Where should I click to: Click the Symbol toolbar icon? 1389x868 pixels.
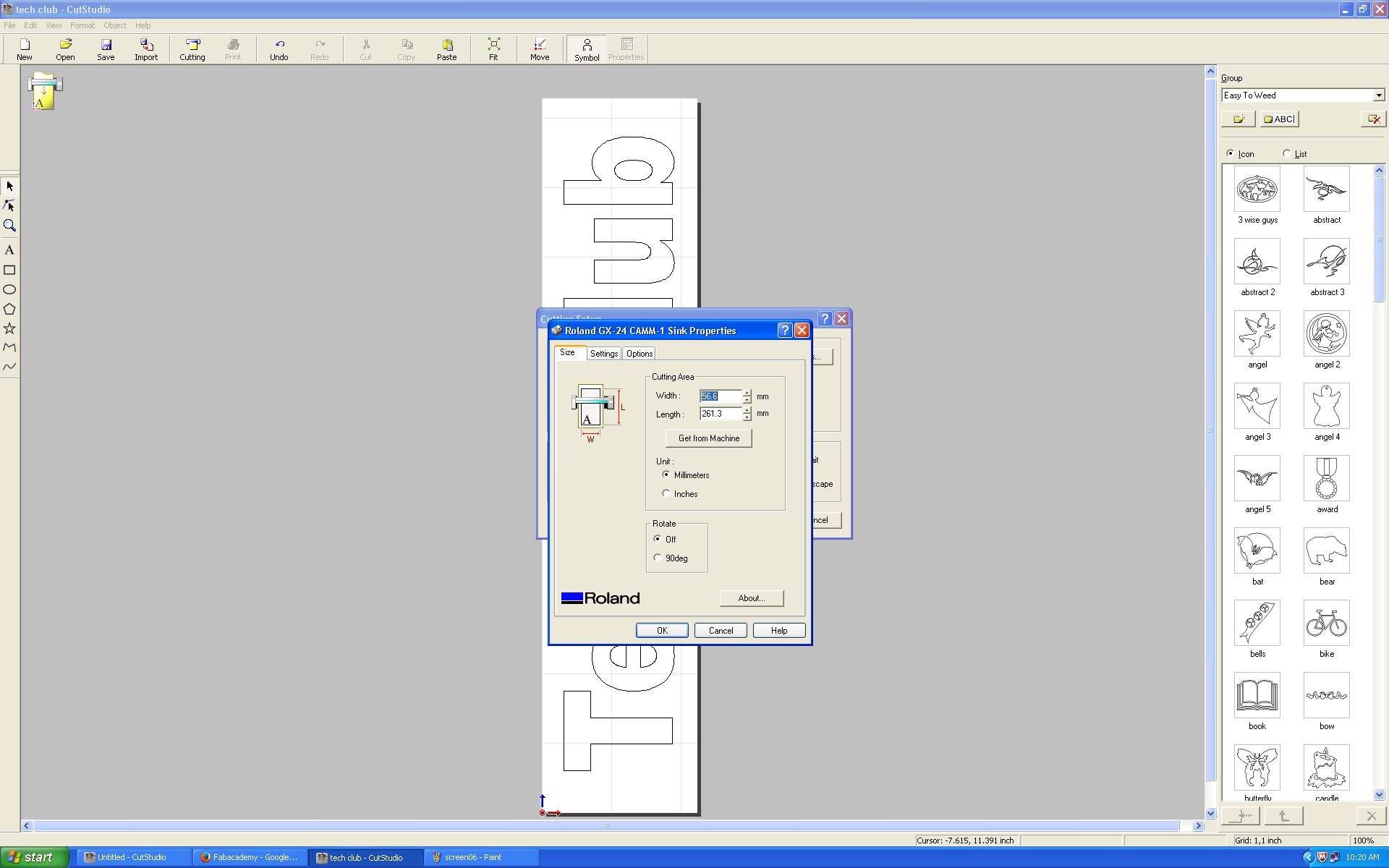[587, 49]
